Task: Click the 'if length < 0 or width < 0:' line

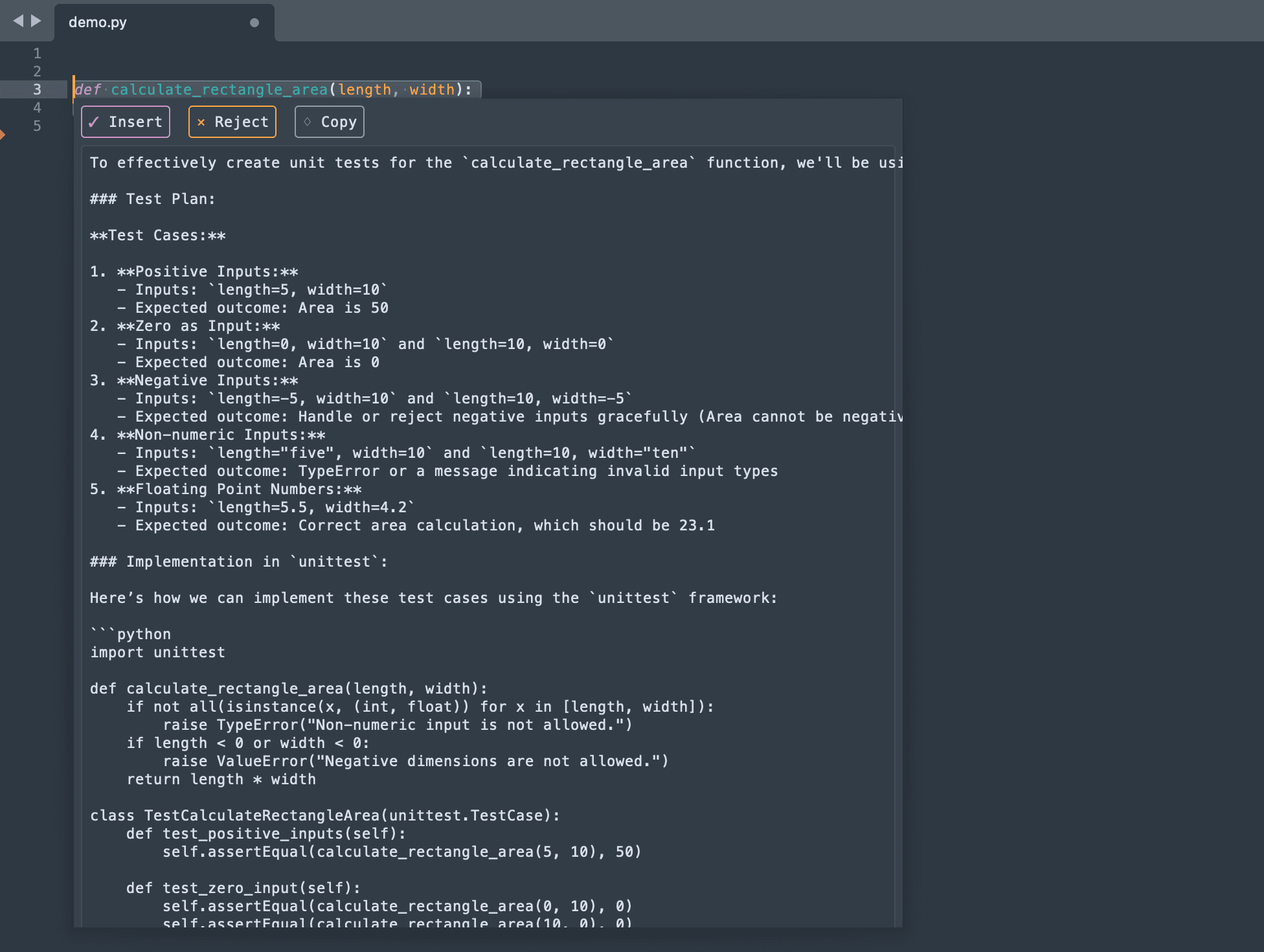Action: [248, 743]
